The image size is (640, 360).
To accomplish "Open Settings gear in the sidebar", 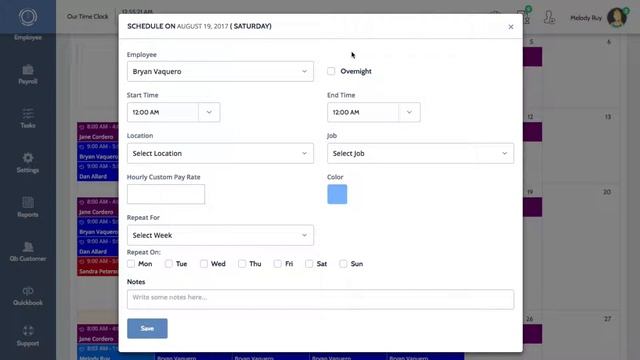I will (x=28, y=163).
